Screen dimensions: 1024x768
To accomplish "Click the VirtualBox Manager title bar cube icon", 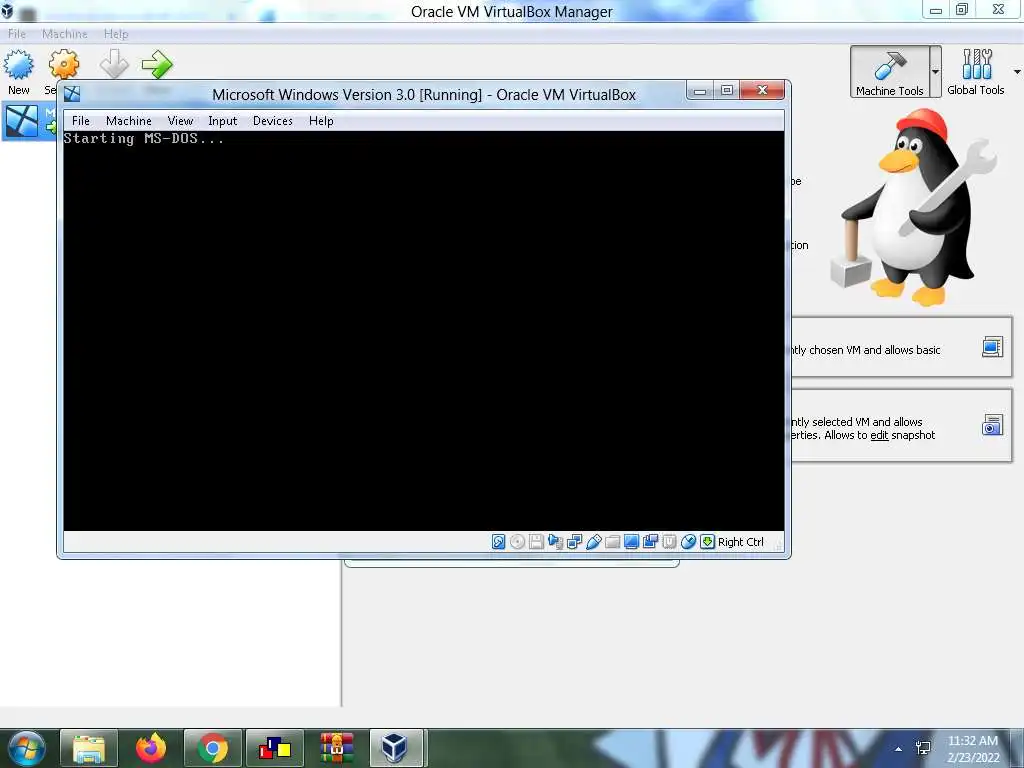I will pyautogui.click(x=7, y=10).
